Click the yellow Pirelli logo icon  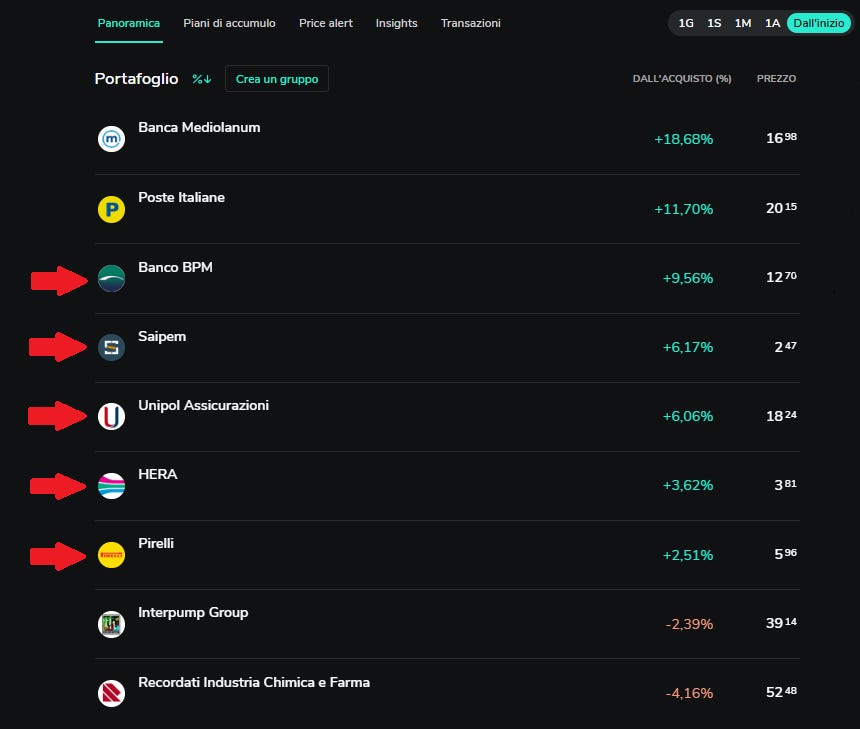coord(111,555)
